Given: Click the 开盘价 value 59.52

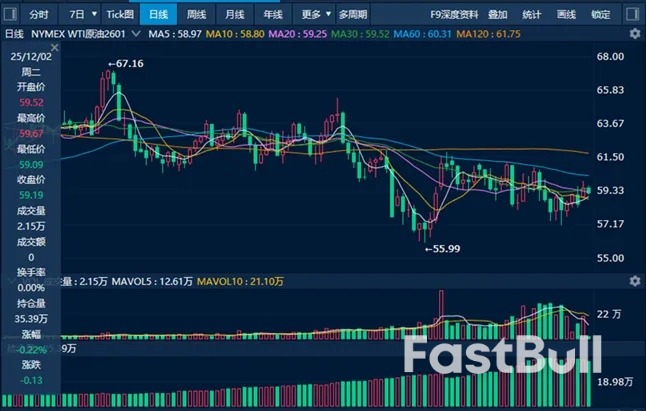Looking at the screenshot, I should point(31,103).
